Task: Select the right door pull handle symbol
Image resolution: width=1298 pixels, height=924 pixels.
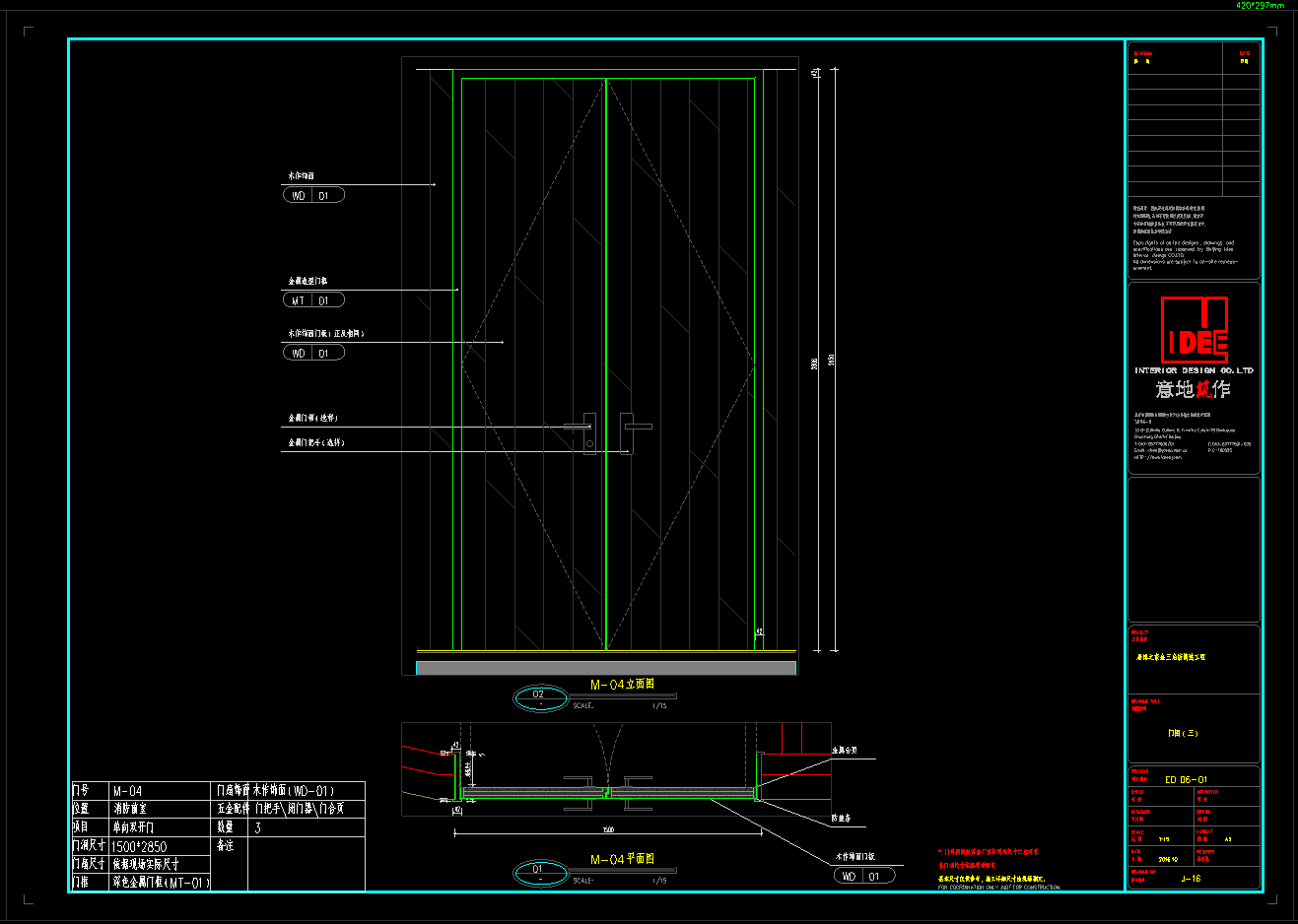Action: (x=635, y=431)
